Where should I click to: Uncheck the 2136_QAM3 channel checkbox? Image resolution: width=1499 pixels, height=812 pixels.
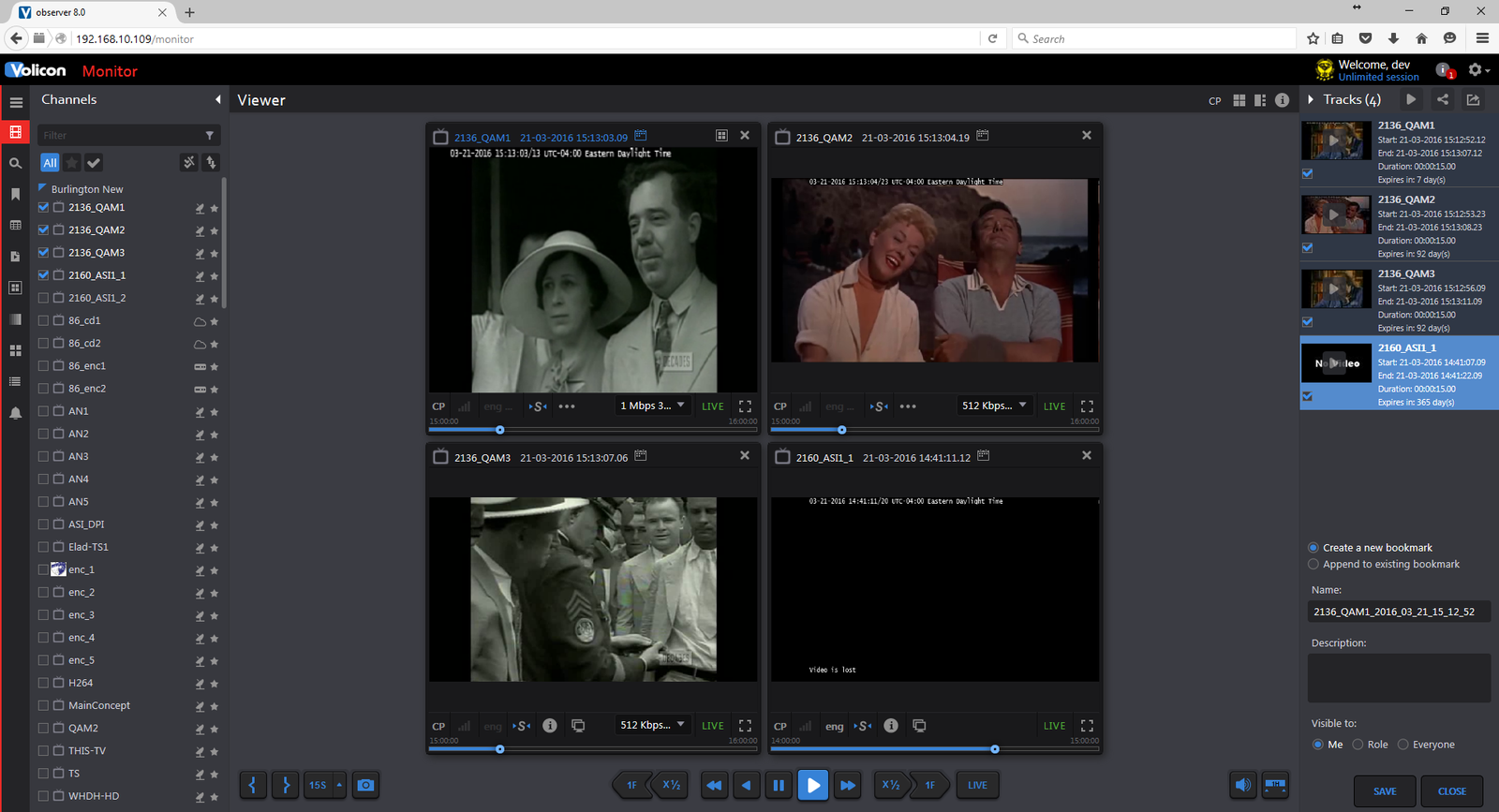click(43, 253)
